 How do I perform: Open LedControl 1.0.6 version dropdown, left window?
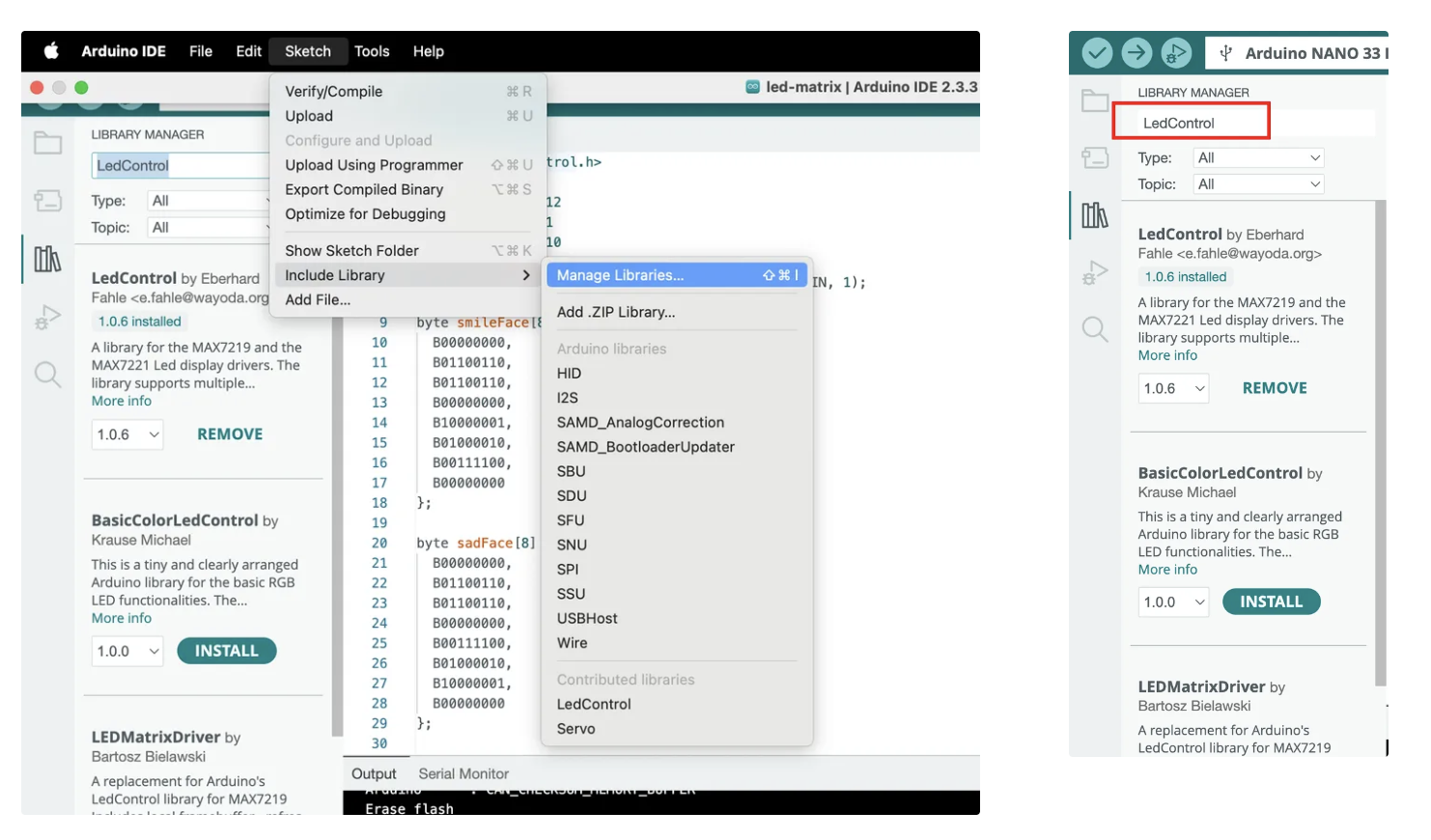127,434
